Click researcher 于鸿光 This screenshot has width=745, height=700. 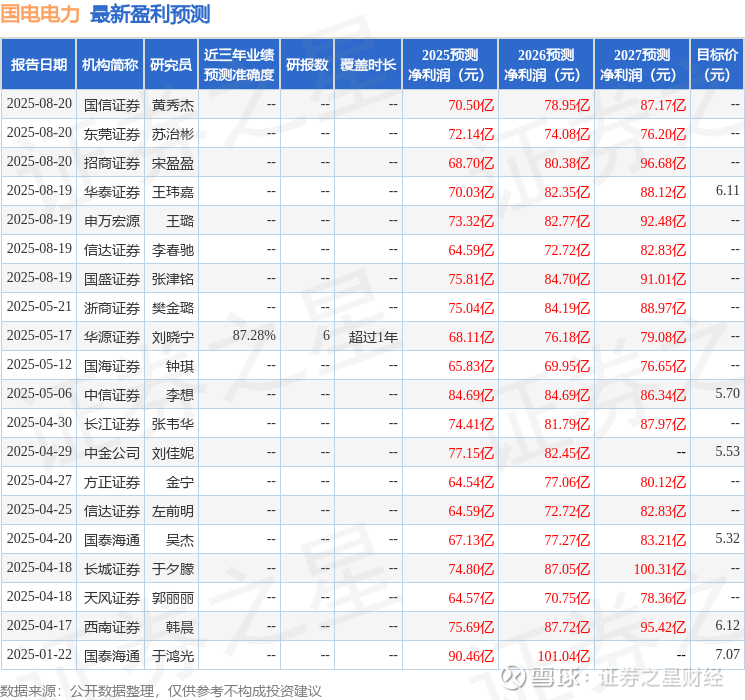pos(173,656)
